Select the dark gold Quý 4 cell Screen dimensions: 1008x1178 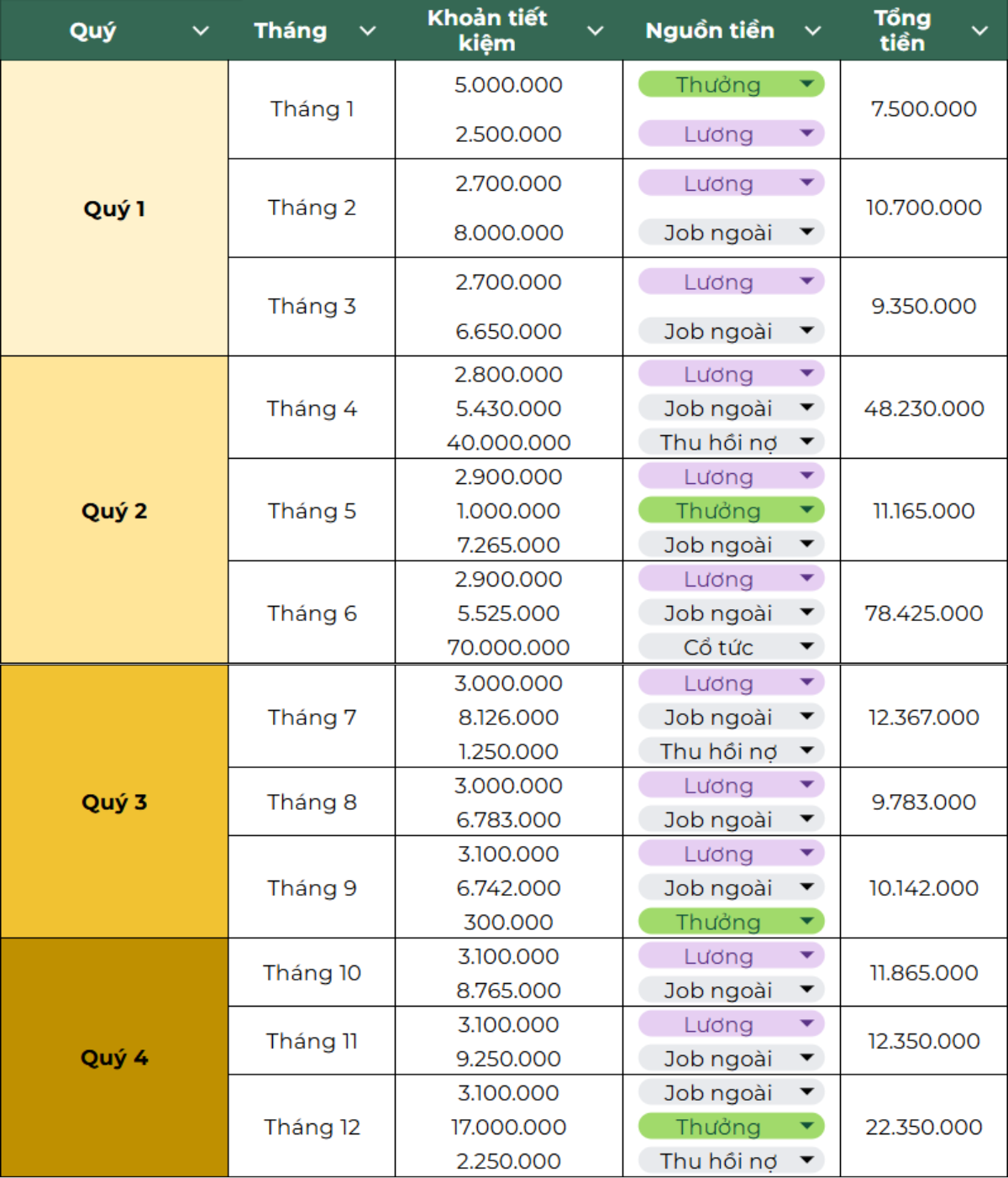114,1057
